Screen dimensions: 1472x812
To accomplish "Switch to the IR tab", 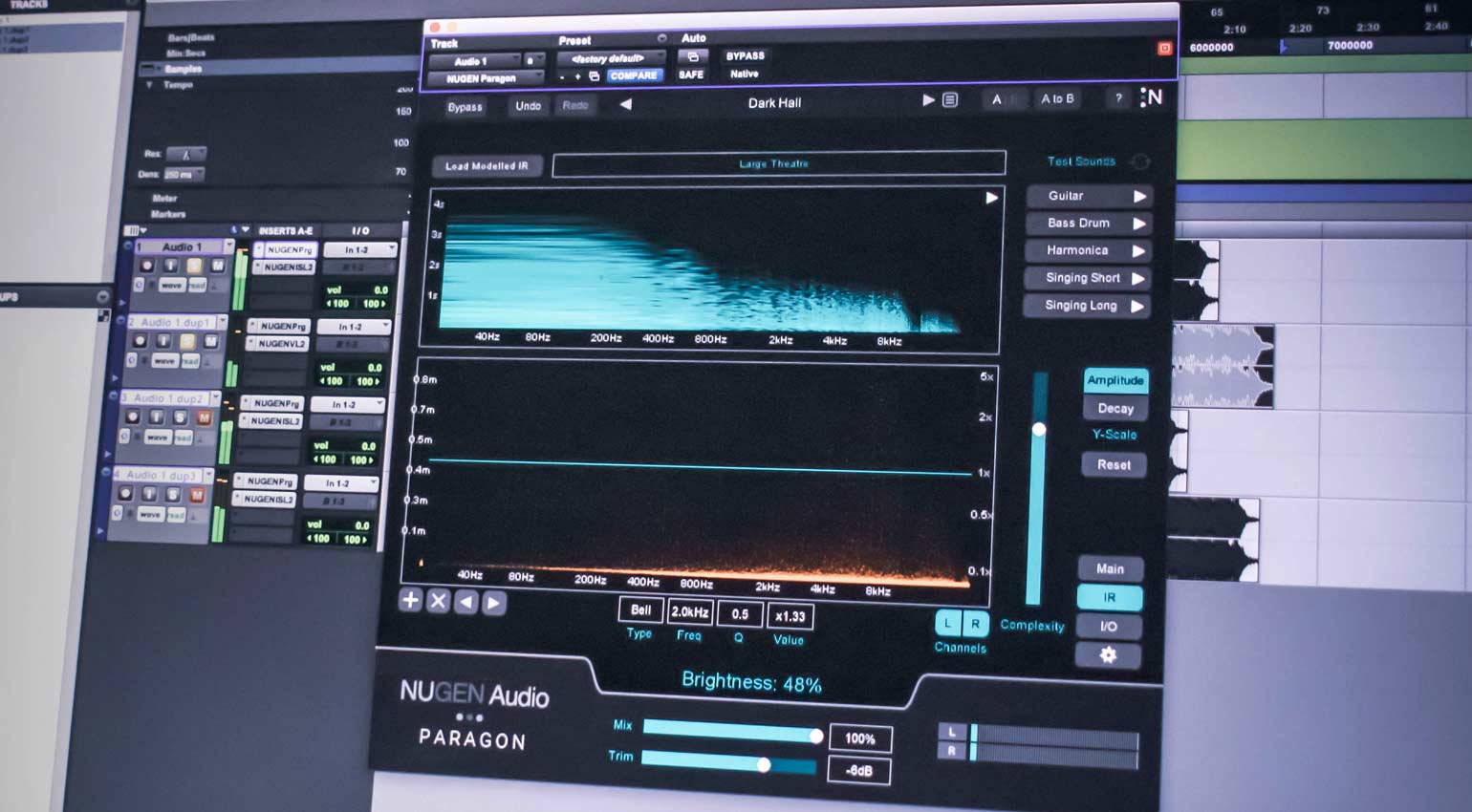I will (1110, 597).
